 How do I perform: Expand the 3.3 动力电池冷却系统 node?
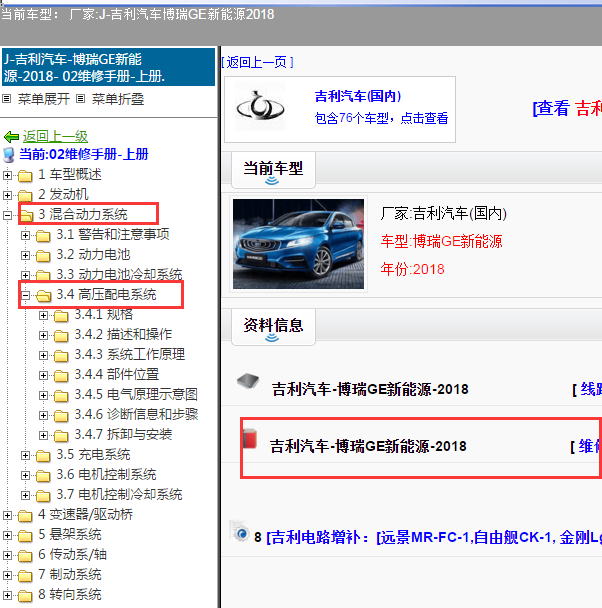(25, 275)
